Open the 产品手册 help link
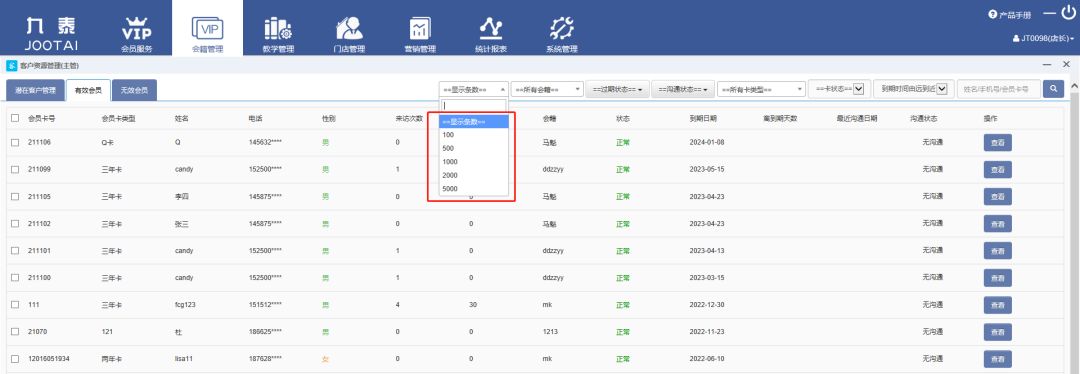Screen dimensions: 1080x374 (1010, 14)
